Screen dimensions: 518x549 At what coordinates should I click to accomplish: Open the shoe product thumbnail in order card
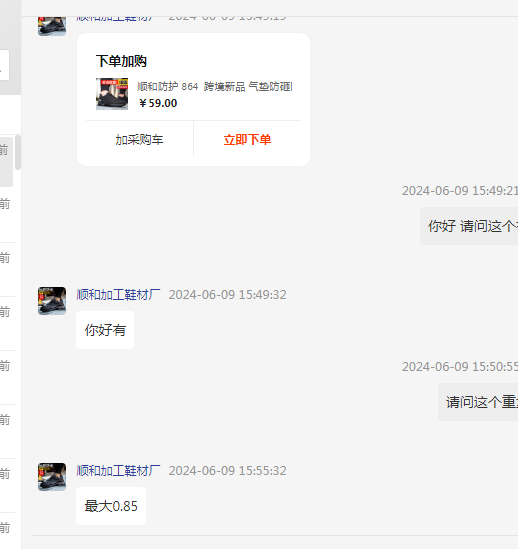pyautogui.click(x=112, y=94)
